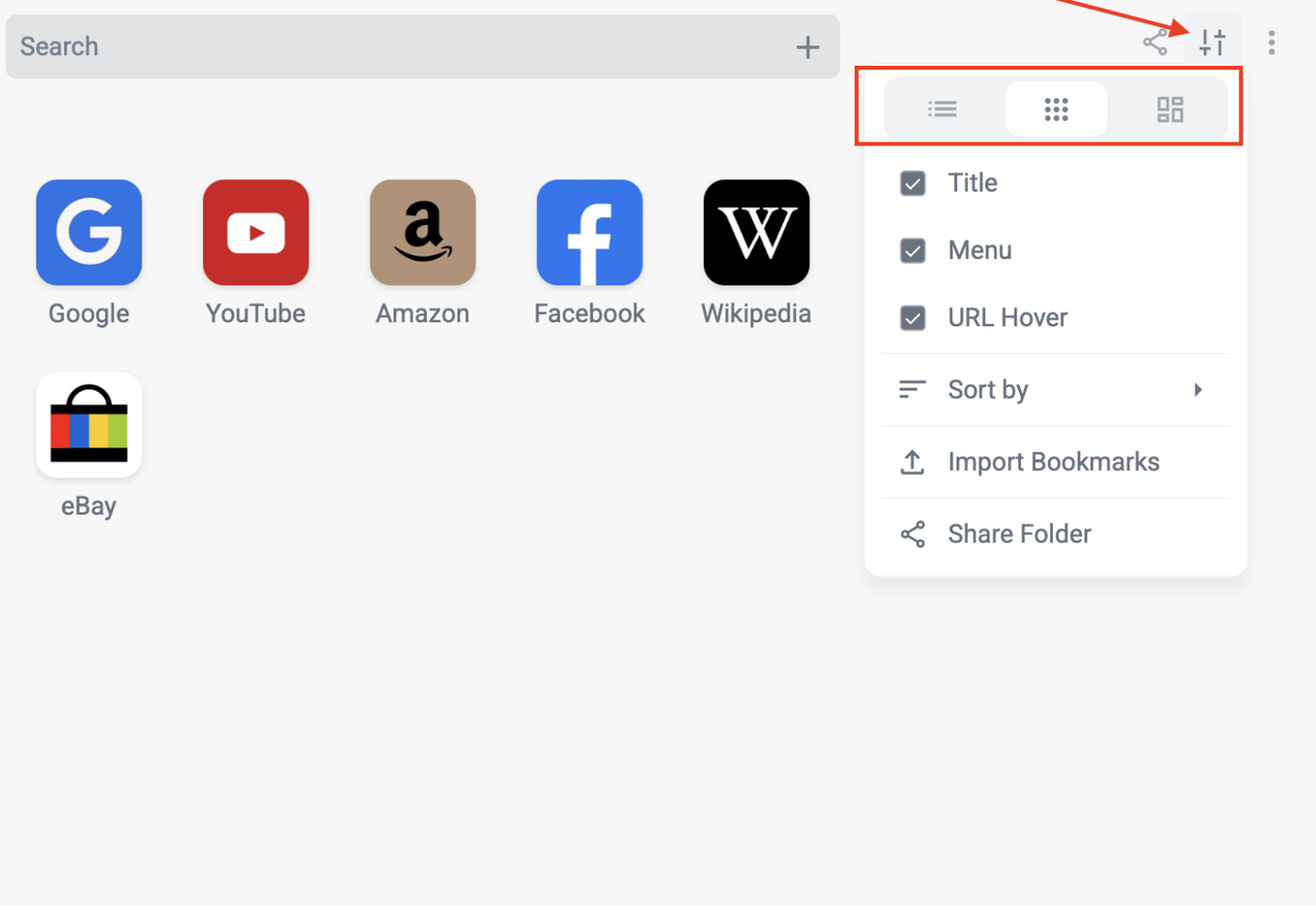Uncheck the Menu checkbox
1316x906 pixels.
point(913,251)
